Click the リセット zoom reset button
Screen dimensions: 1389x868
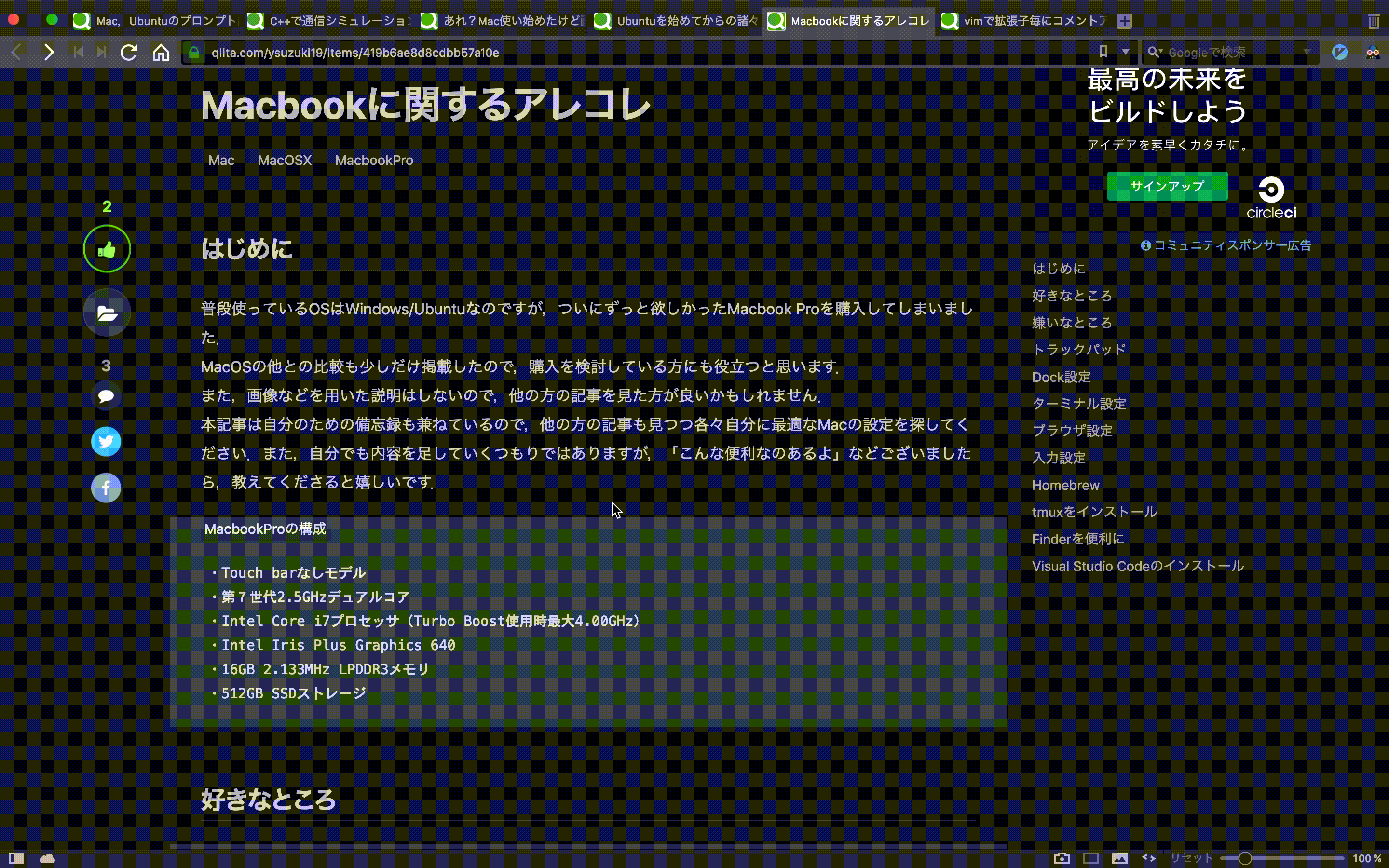[1192, 858]
